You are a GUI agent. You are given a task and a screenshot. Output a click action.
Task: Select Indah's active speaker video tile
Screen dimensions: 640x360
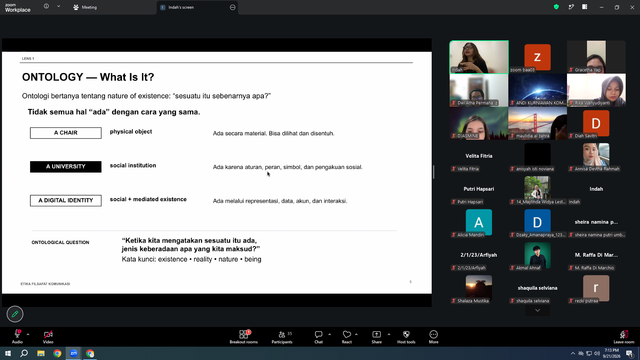click(x=479, y=57)
